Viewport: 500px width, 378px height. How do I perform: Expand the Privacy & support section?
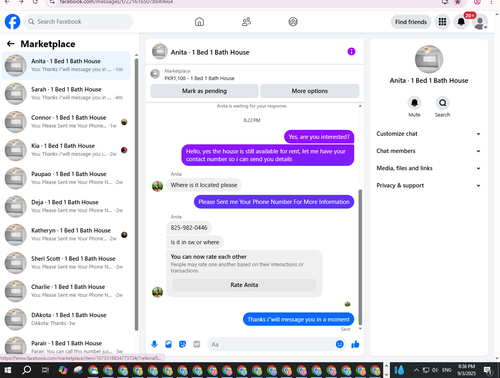(428, 186)
